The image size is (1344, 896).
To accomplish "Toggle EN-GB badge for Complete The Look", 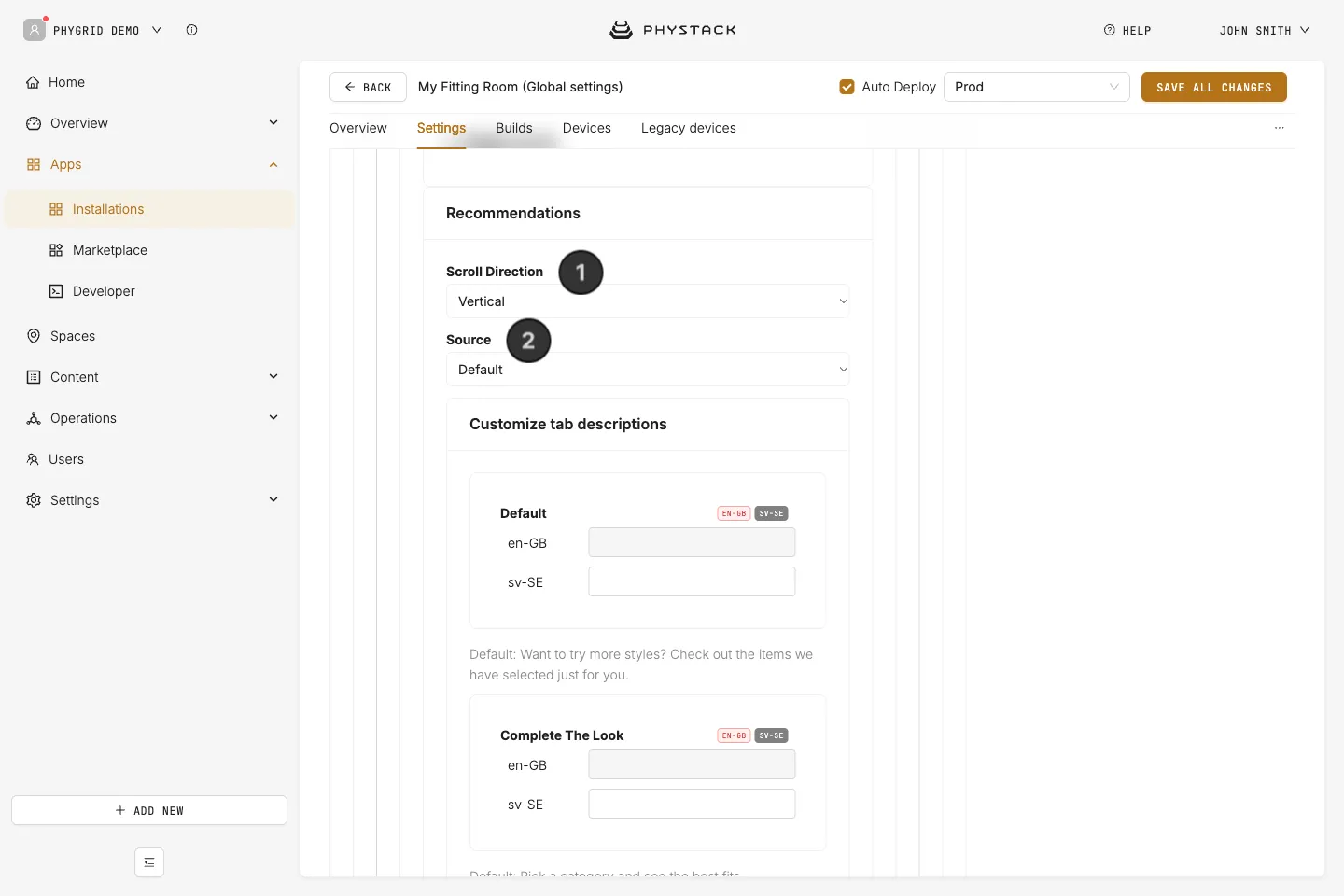I will coord(735,735).
